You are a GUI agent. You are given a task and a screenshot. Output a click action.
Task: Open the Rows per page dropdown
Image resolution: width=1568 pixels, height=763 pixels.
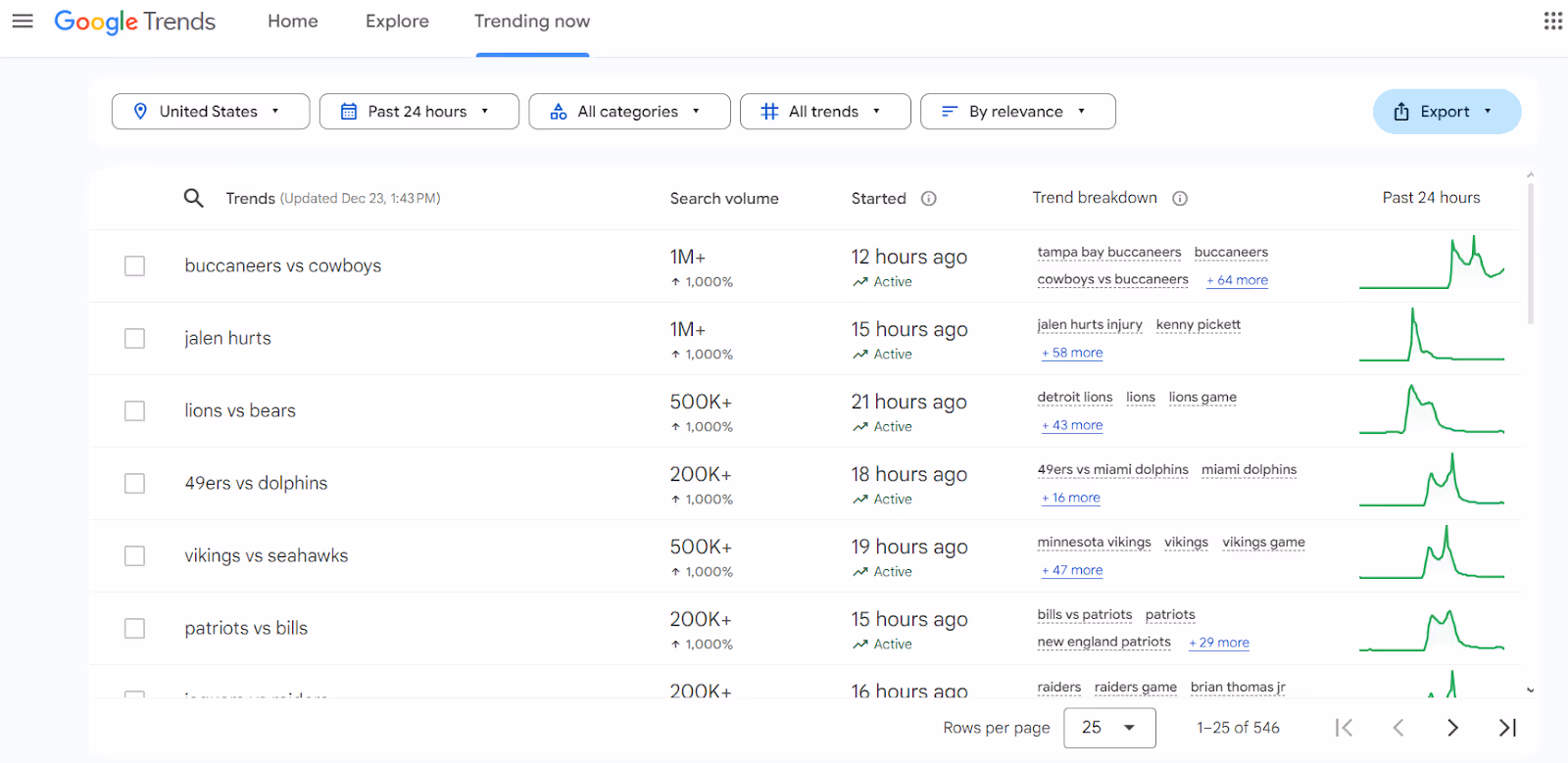point(1109,728)
